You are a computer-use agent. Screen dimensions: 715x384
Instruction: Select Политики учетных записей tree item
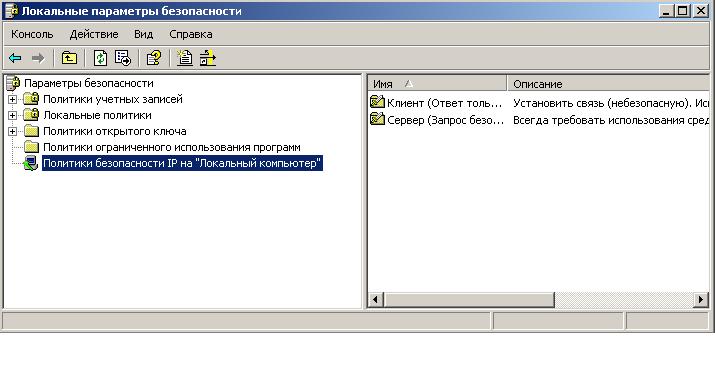[x=113, y=99]
